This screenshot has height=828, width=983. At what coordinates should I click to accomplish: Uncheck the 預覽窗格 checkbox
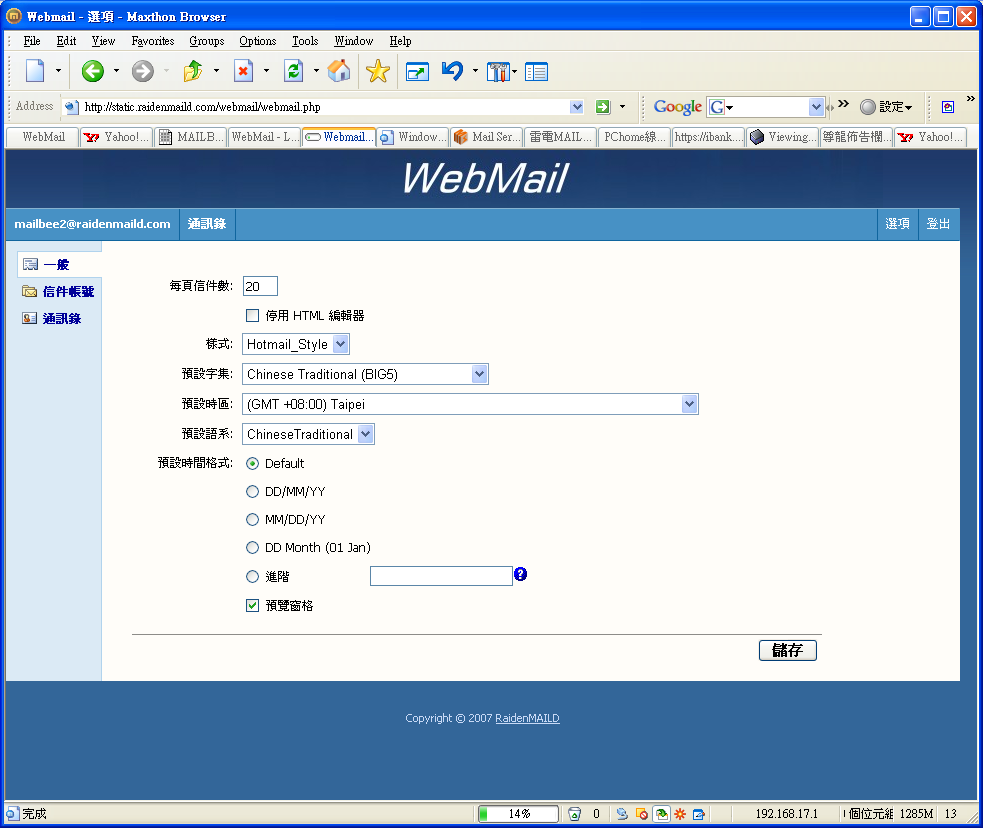(253, 605)
